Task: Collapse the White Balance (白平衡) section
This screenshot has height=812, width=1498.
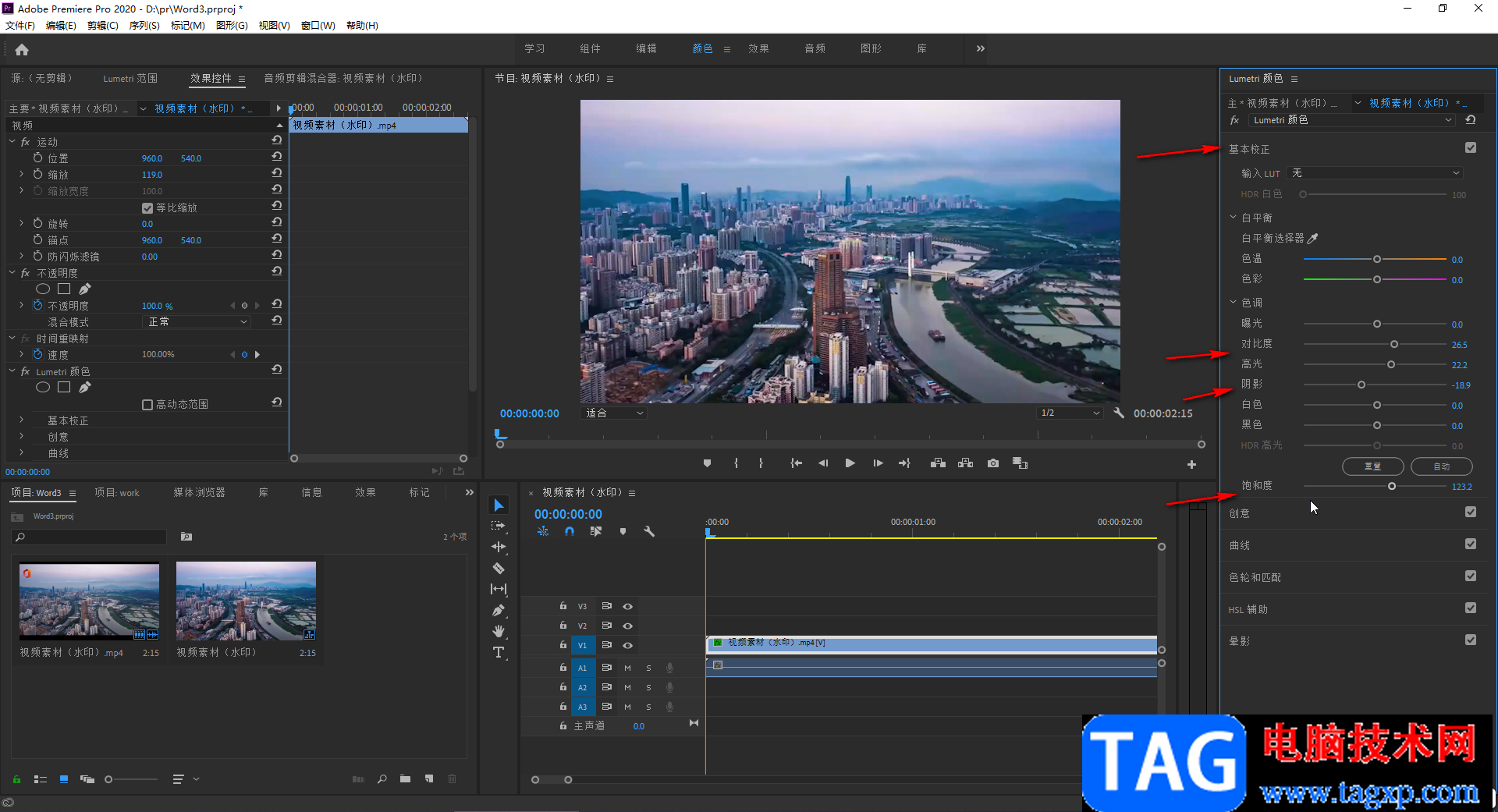Action: pos(1234,218)
